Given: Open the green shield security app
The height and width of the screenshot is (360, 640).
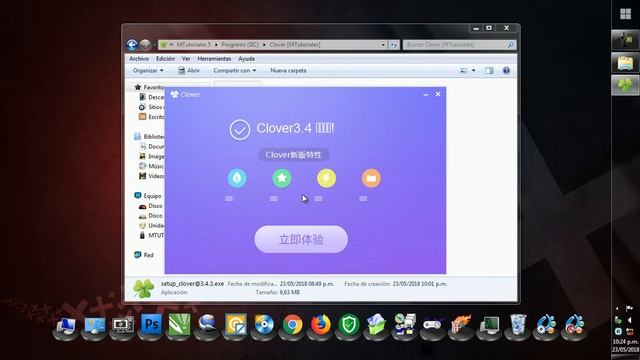Looking at the screenshot, I should click(x=349, y=325).
